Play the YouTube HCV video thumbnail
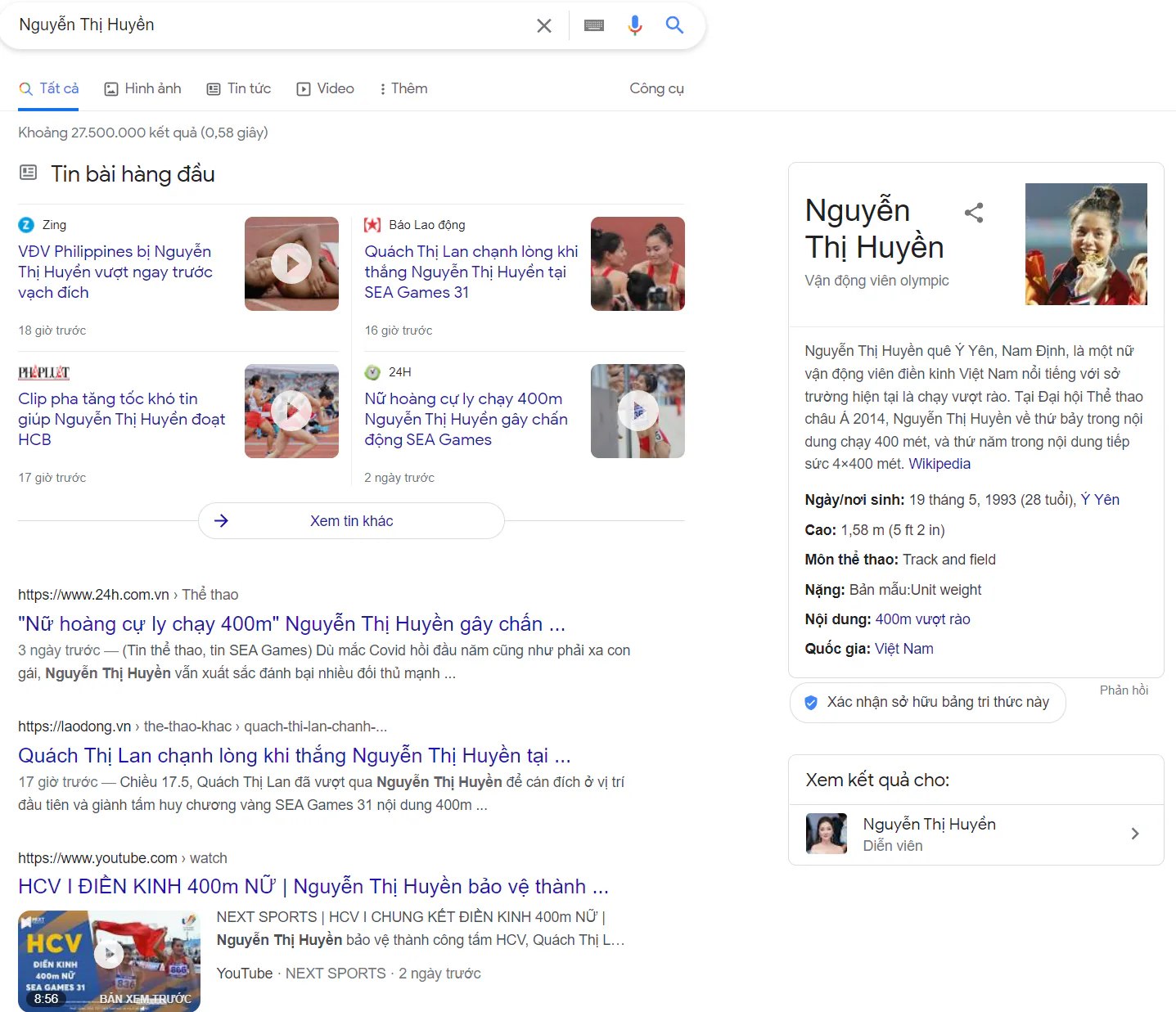 [109, 961]
